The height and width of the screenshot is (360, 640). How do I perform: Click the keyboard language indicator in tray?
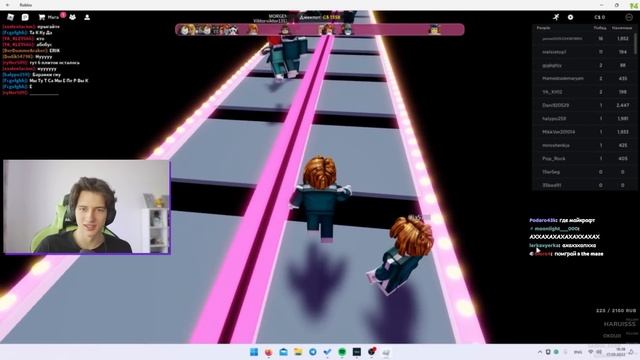pos(578,352)
